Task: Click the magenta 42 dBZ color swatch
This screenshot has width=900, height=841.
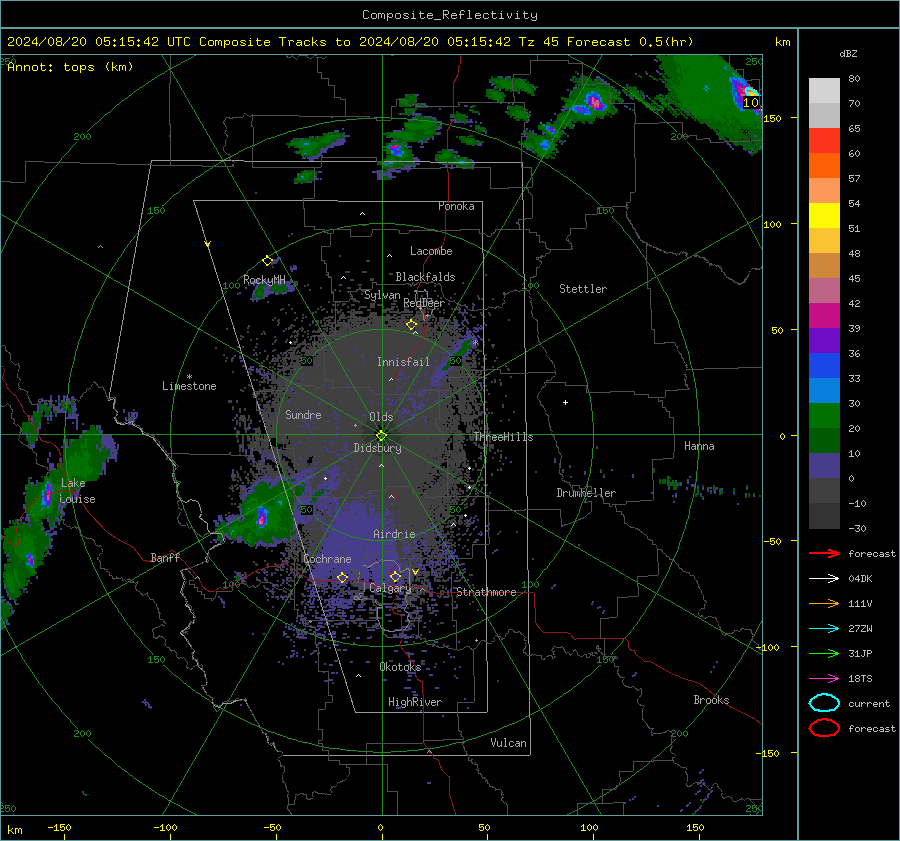Action: [824, 315]
